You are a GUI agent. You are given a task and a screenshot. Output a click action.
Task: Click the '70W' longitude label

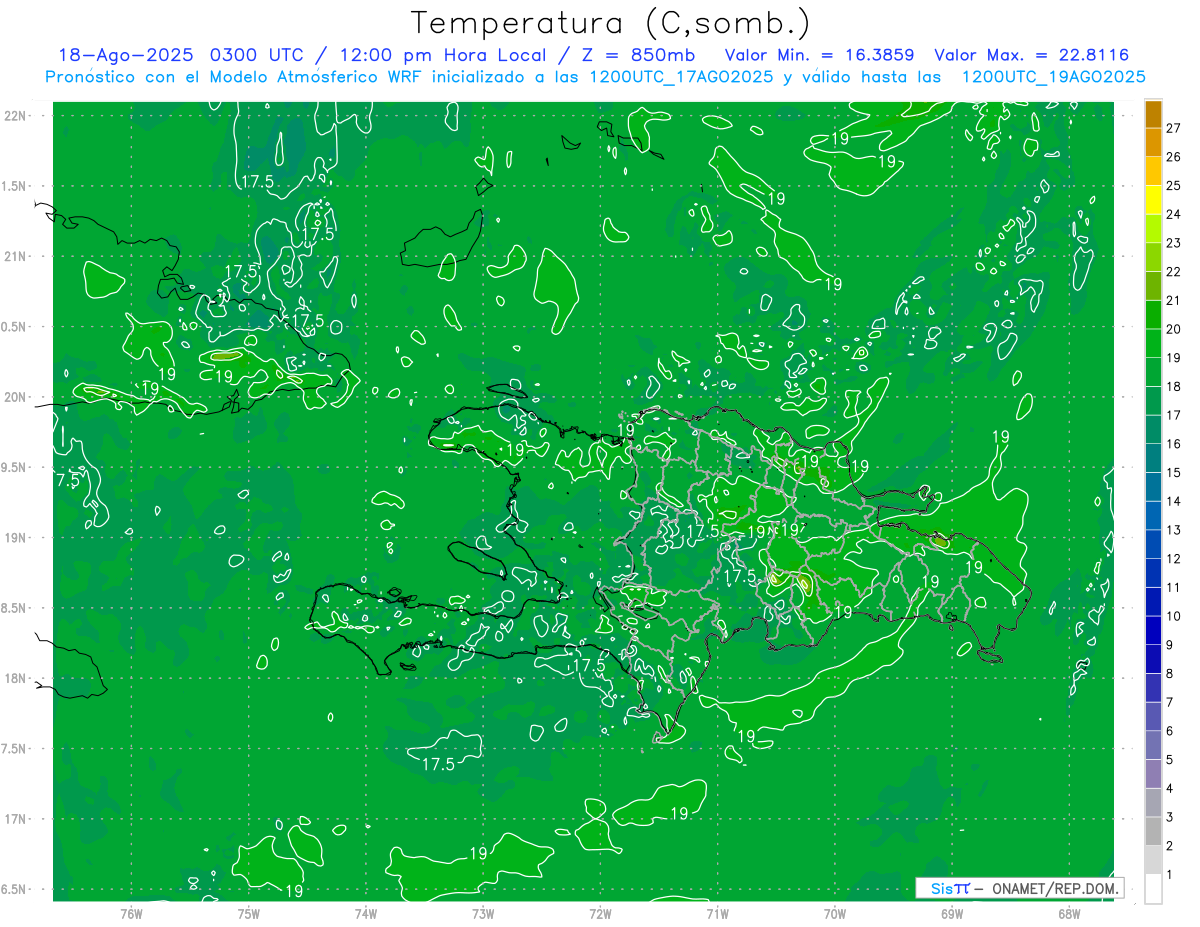835,913
